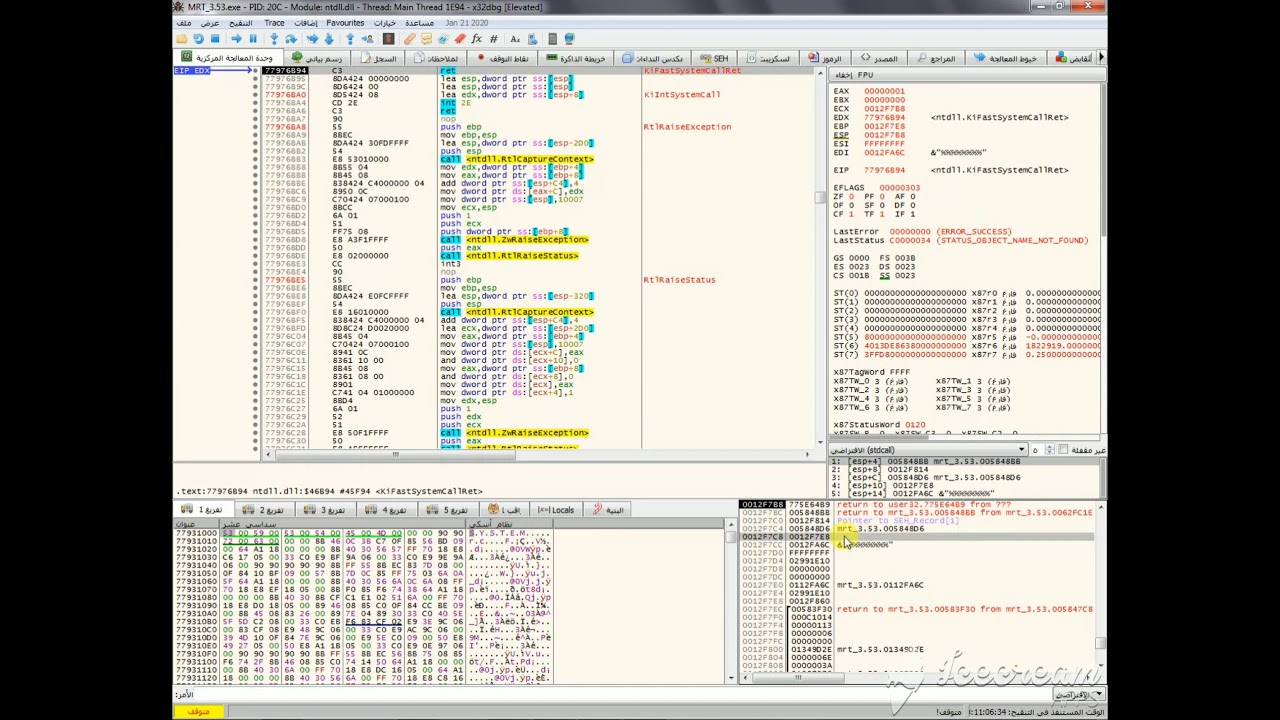Open the Calculator toolbar icon
Image resolution: width=1280 pixels, height=720 pixels.
552,39
